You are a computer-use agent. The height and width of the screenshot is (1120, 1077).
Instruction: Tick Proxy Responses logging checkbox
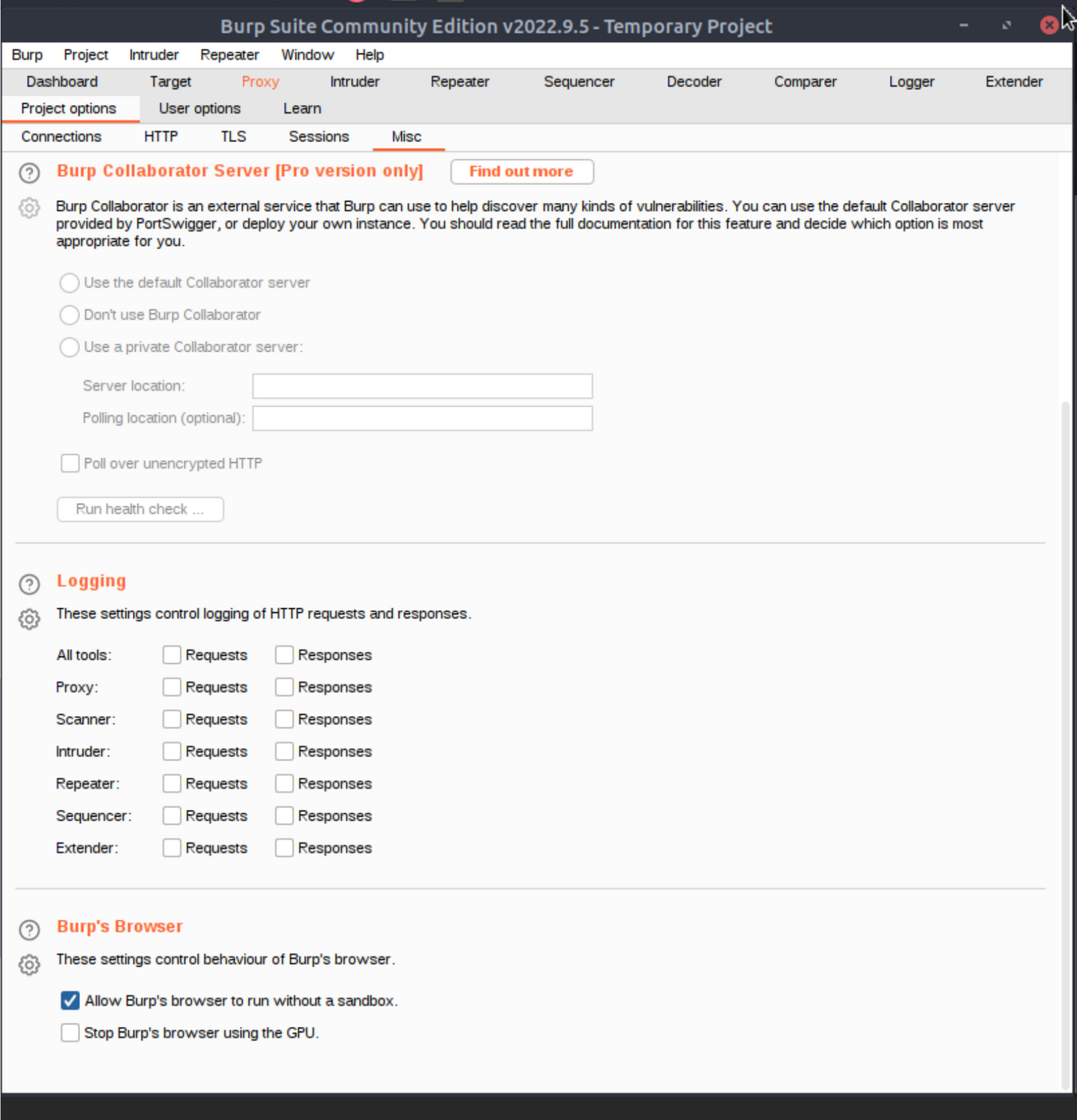pos(284,687)
